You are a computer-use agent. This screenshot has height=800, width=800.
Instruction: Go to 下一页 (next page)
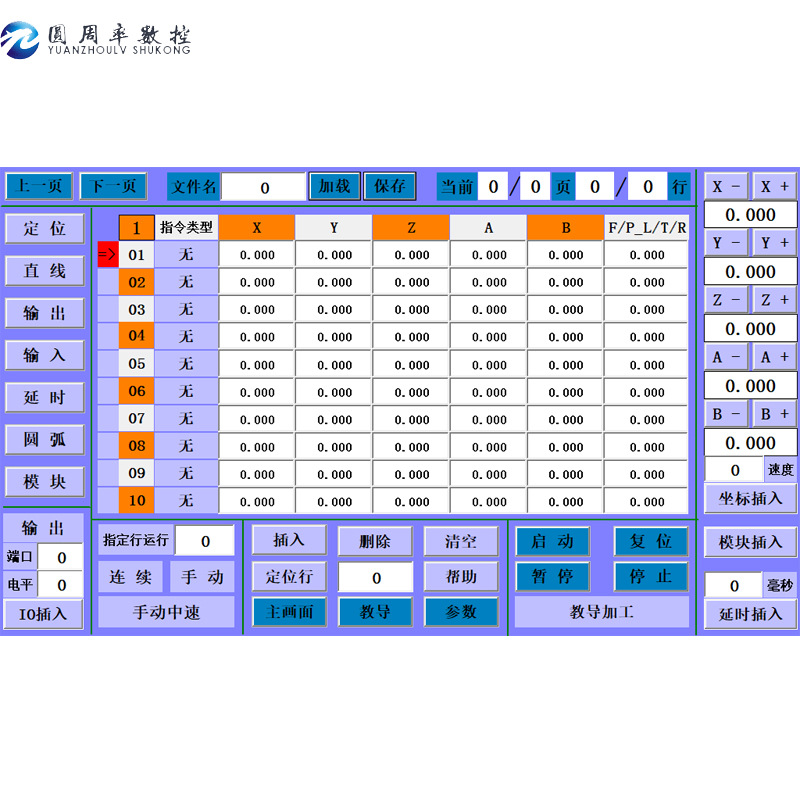tap(115, 187)
